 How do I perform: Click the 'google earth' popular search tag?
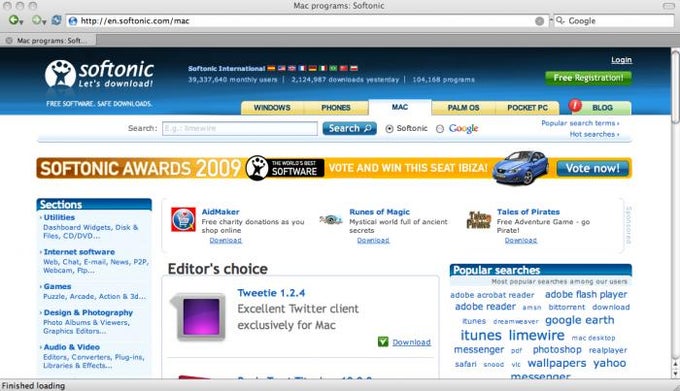(x=579, y=320)
